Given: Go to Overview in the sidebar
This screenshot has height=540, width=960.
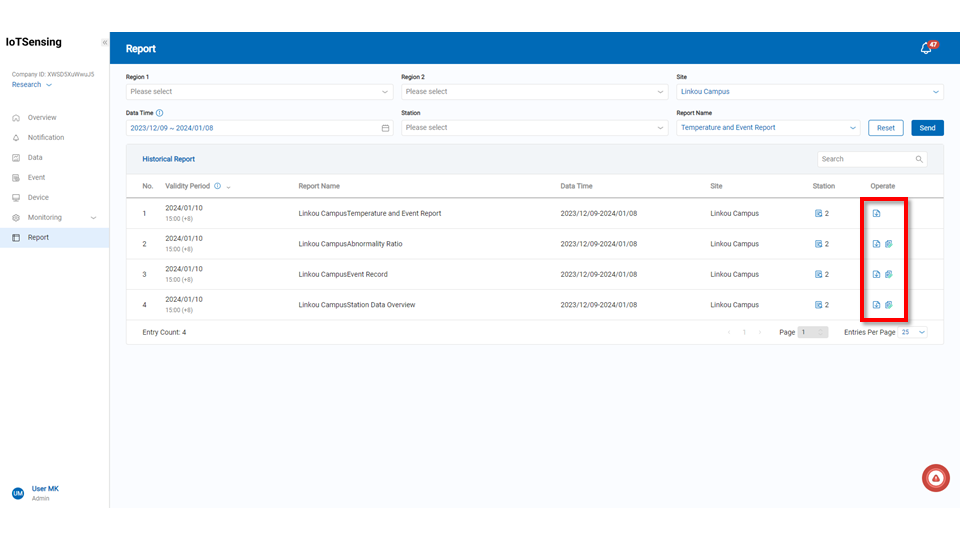Looking at the screenshot, I should pos(42,117).
